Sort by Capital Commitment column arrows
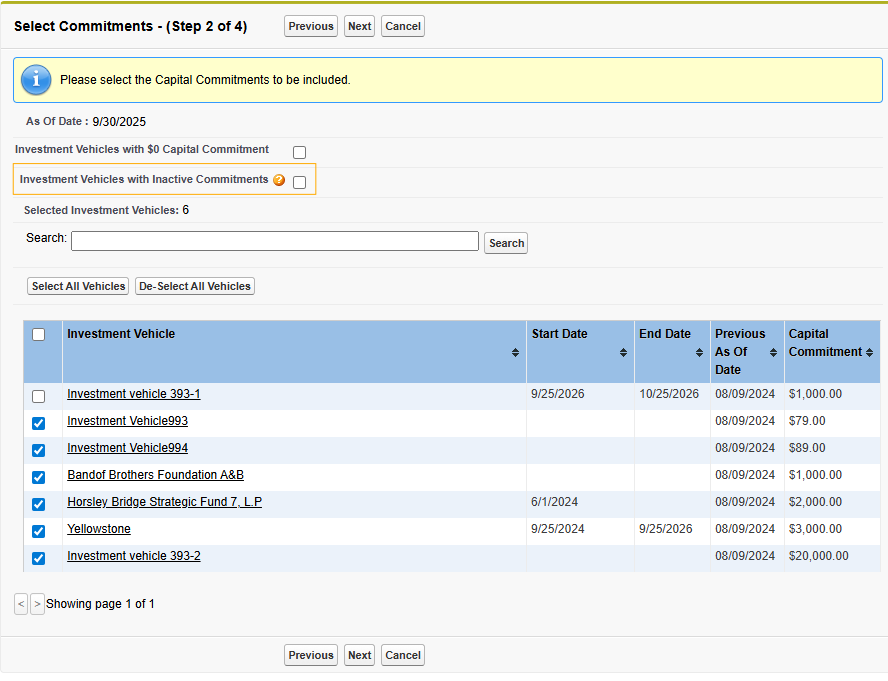Image resolution: width=888 pixels, height=681 pixels. [870, 352]
